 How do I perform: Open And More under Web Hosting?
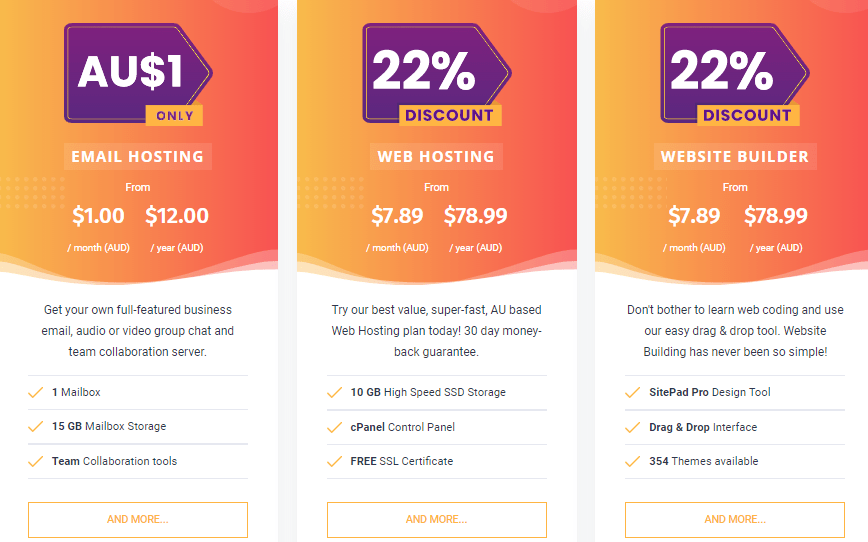(x=437, y=519)
